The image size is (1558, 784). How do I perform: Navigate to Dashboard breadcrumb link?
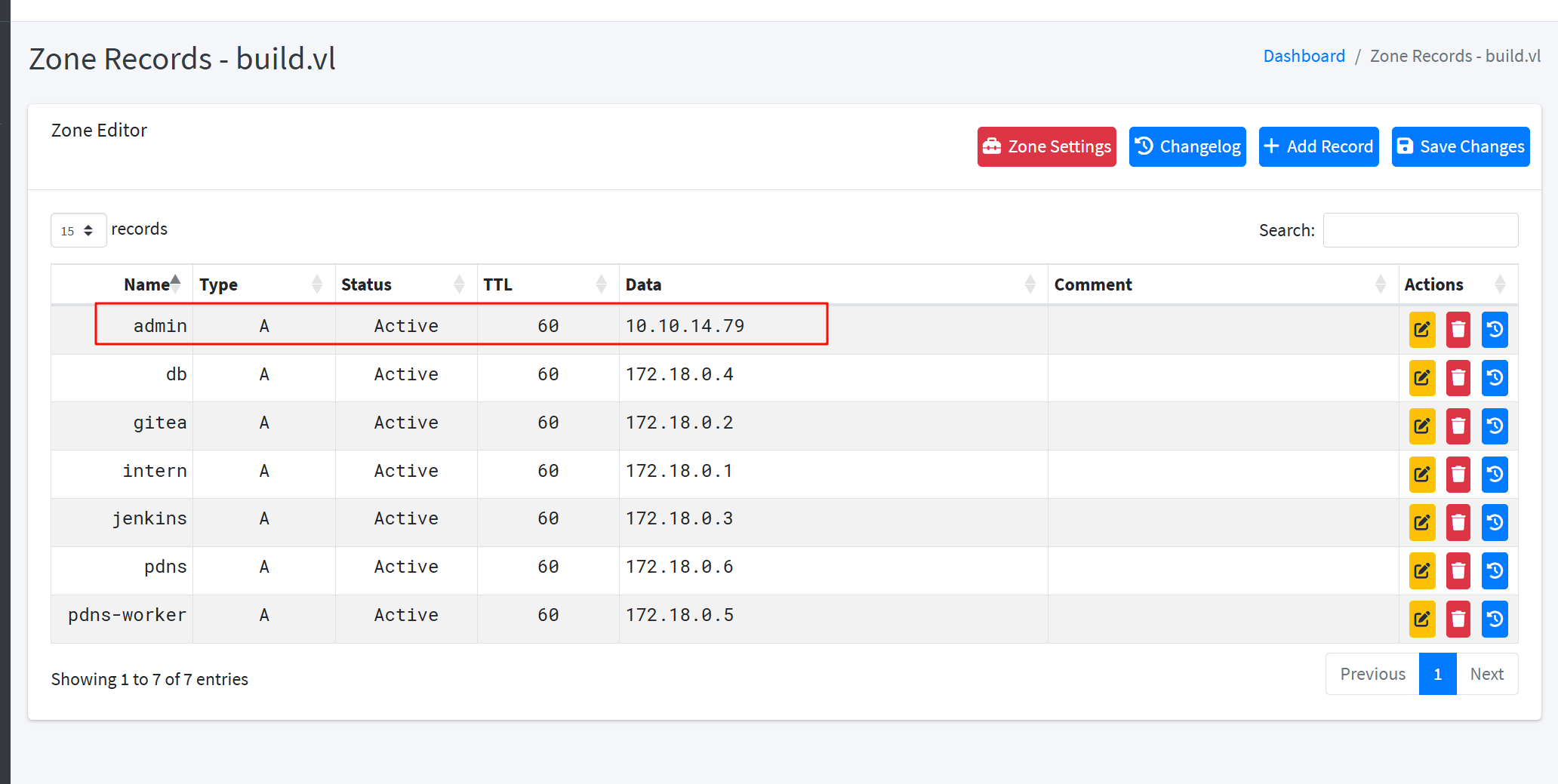[x=1304, y=56]
